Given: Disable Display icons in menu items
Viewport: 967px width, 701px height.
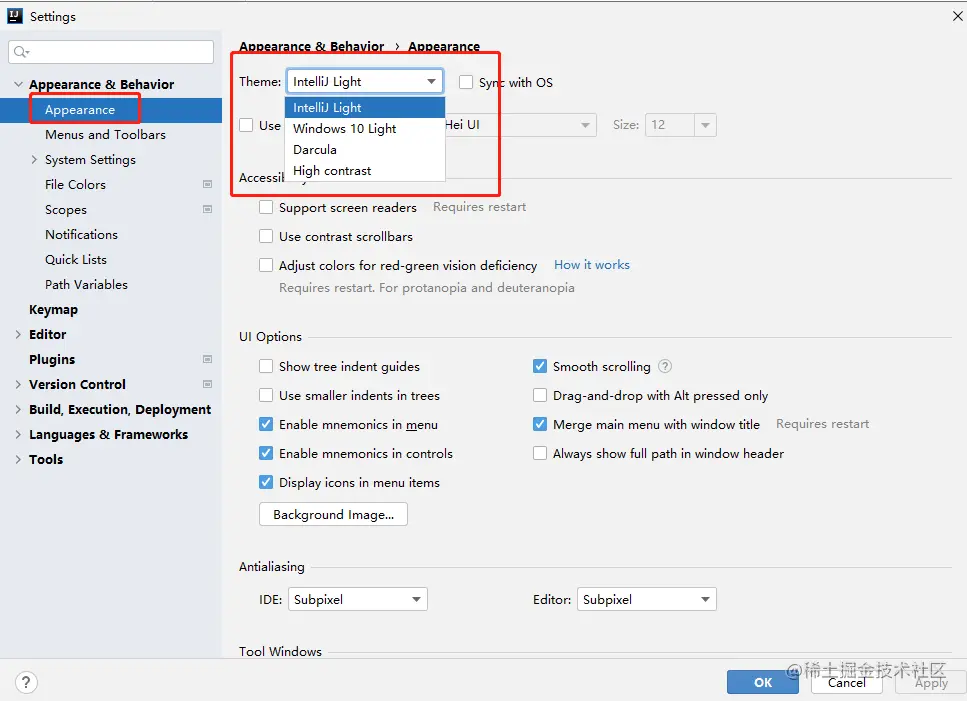Looking at the screenshot, I should pyautogui.click(x=266, y=482).
